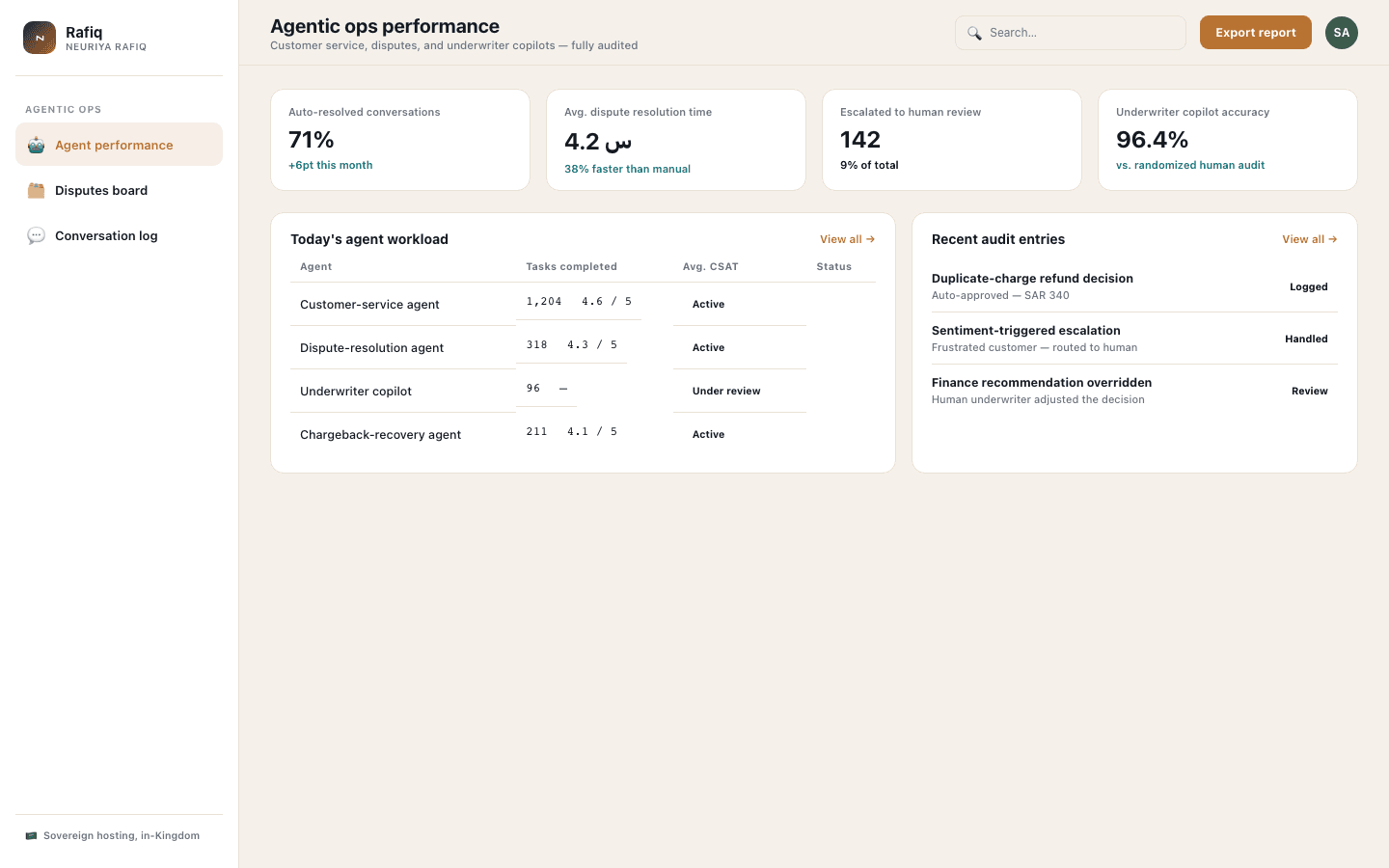This screenshot has height=868, width=1389.
Task: Click the 318 tasks completed value
Action: [536, 345]
